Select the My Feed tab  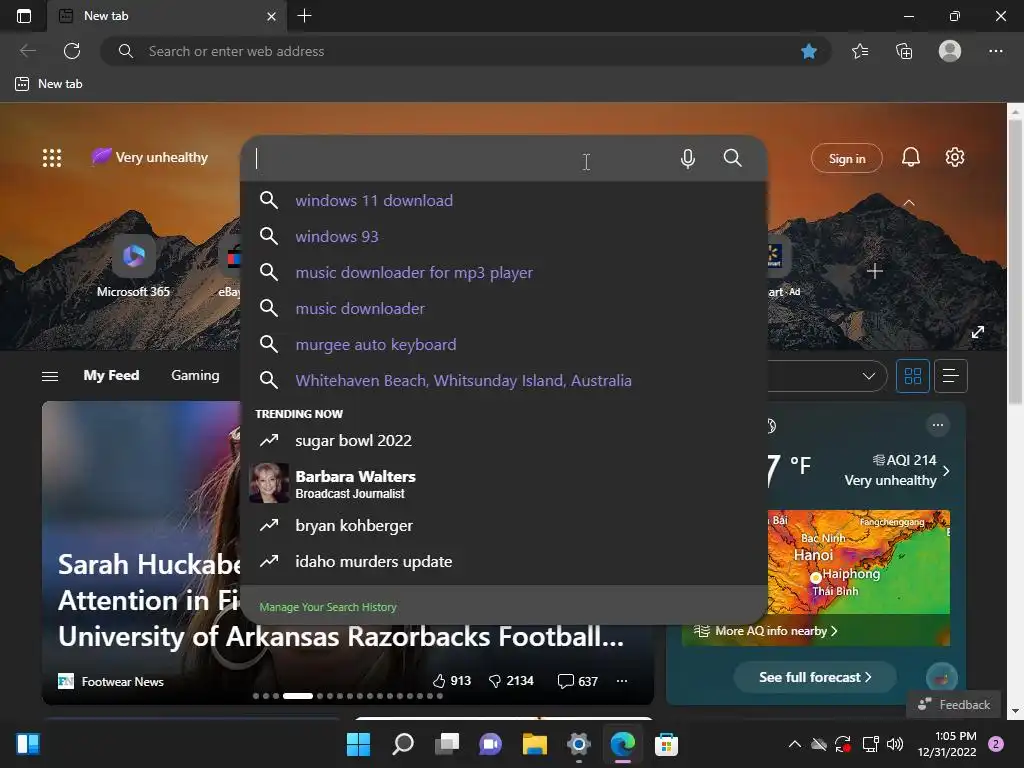(x=111, y=376)
